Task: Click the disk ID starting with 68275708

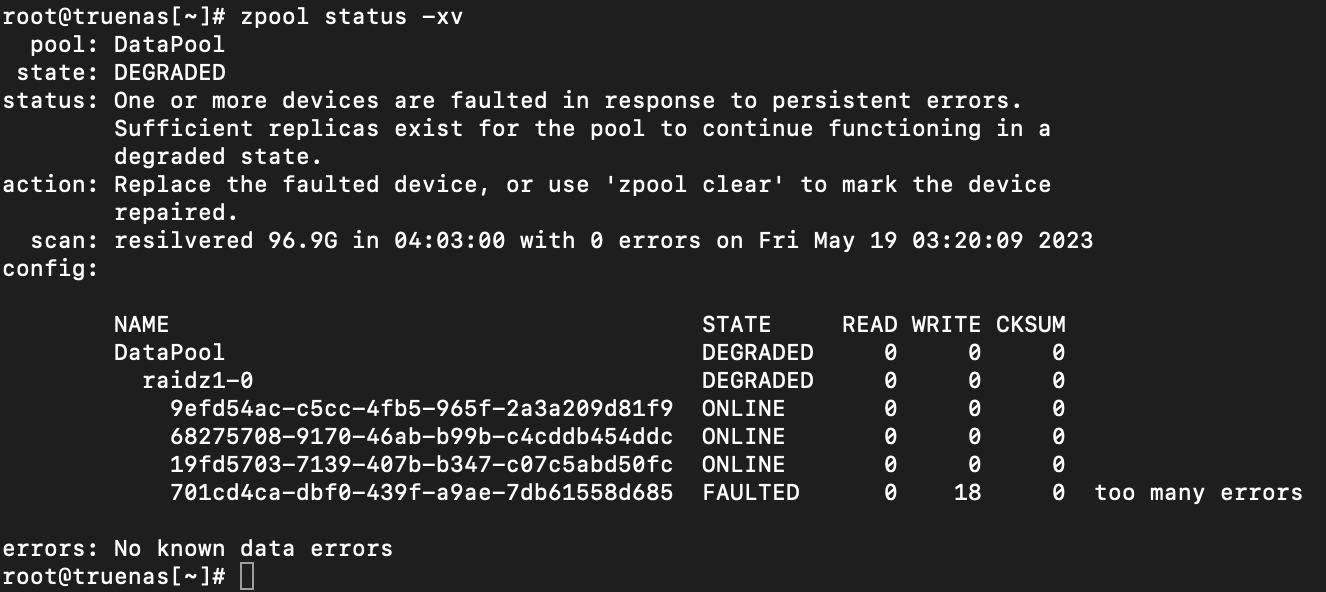Action: tap(422, 437)
